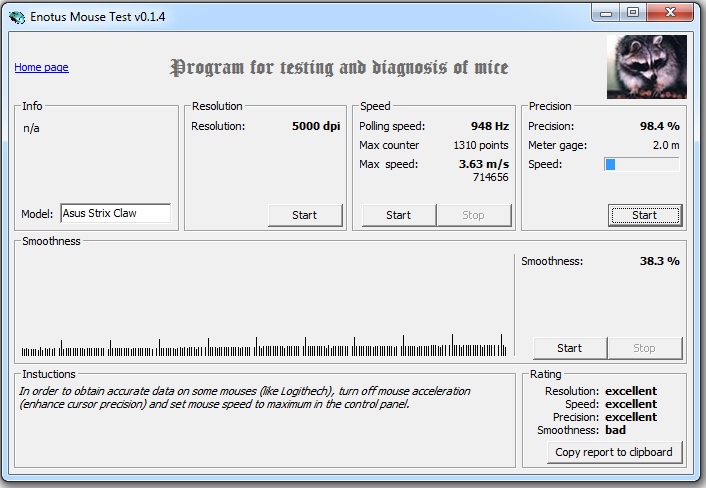Click the 3.63 m/s max speed value
Viewport: 706px width, 488px height.
[x=484, y=164]
